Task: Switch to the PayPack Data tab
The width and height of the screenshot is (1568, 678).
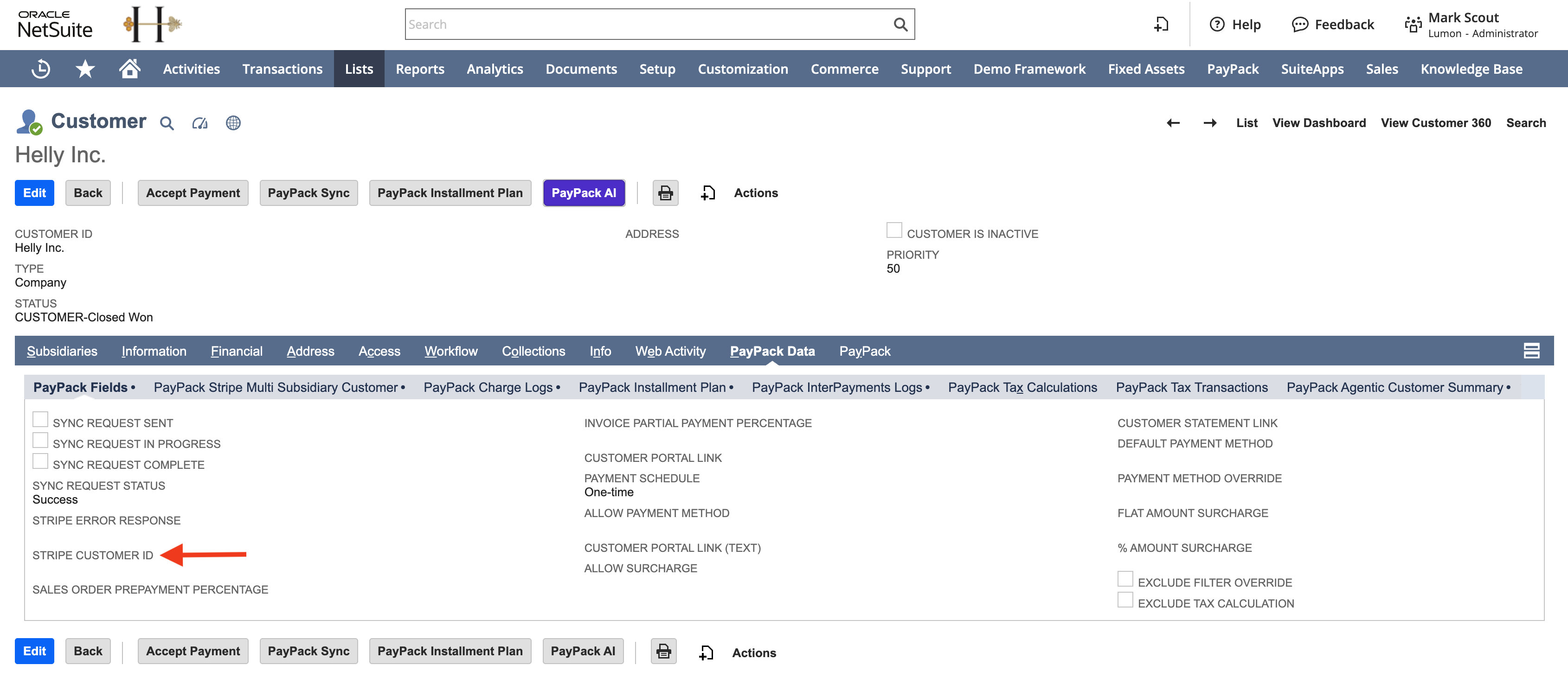Action: [772, 351]
